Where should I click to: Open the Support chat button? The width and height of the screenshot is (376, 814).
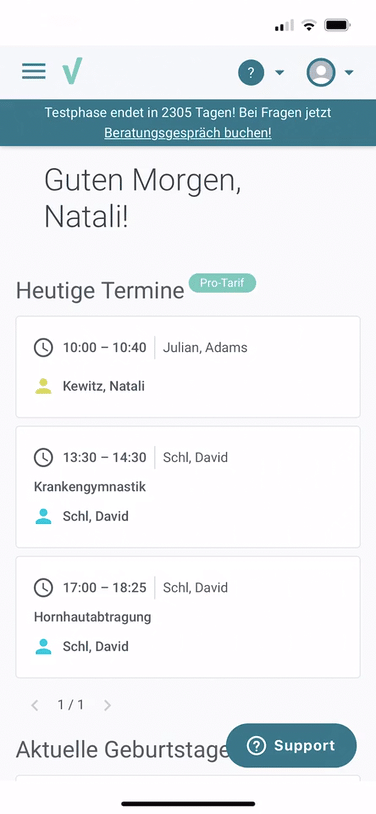tap(292, 745)
